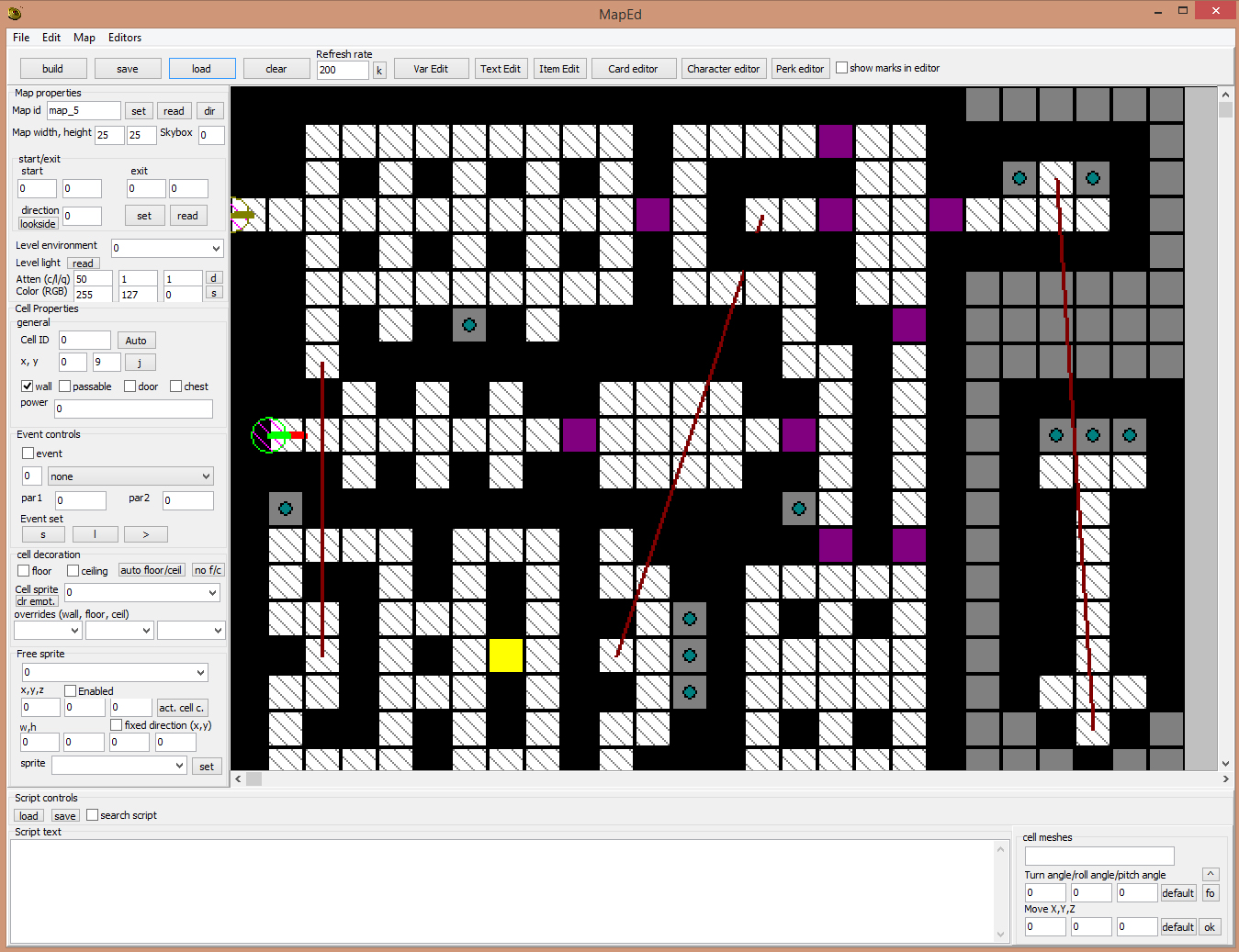Screen dimensions: 1239x952
Task: Click the dir button beside Map id
Action: point(209,111)
